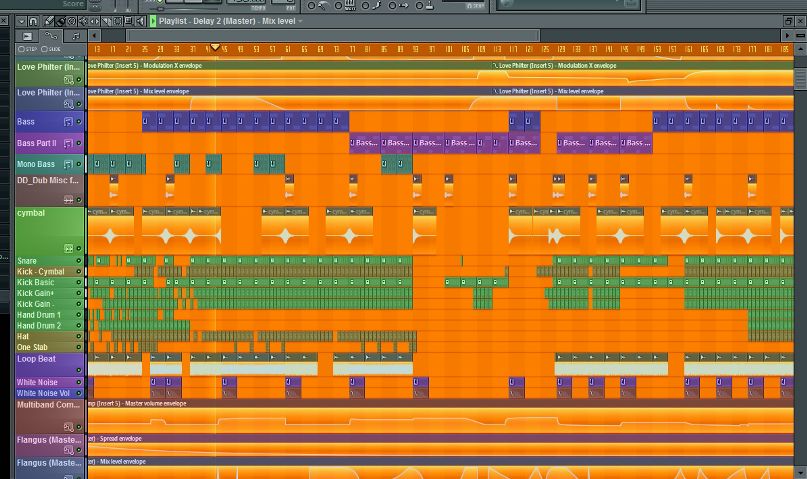
Task: Switch to the pattern clips note tab
Action: [75, 36]
